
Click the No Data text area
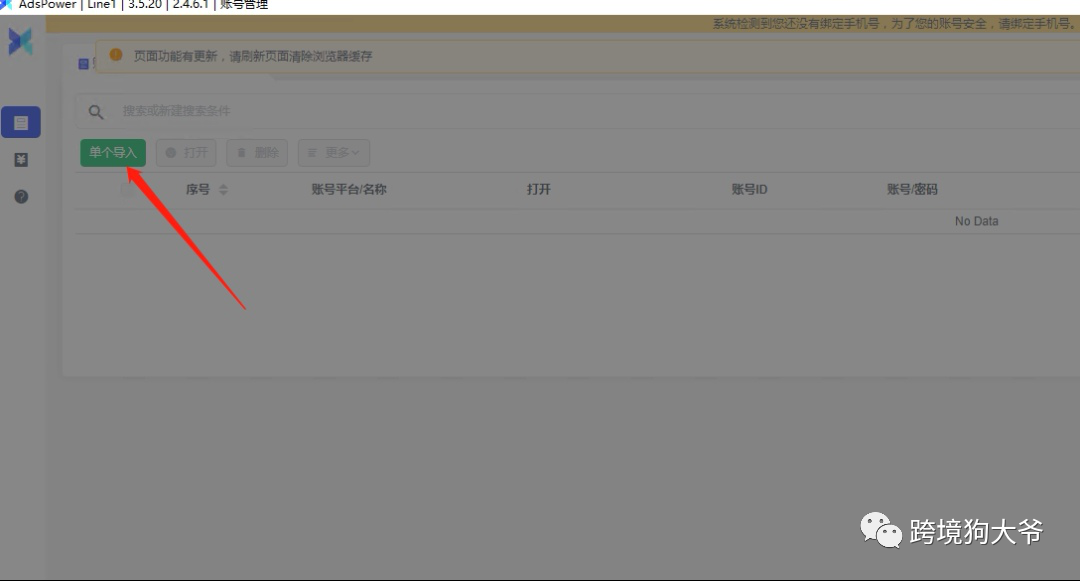975,220
